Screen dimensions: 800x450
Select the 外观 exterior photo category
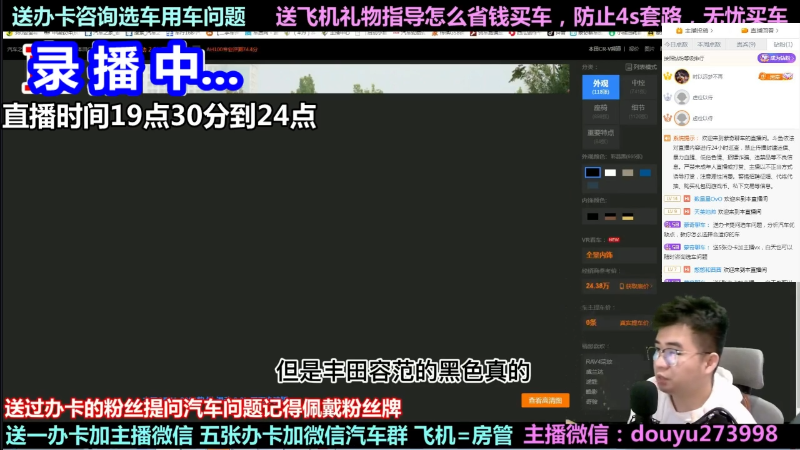pyautogui.click(x=601, y=87)
